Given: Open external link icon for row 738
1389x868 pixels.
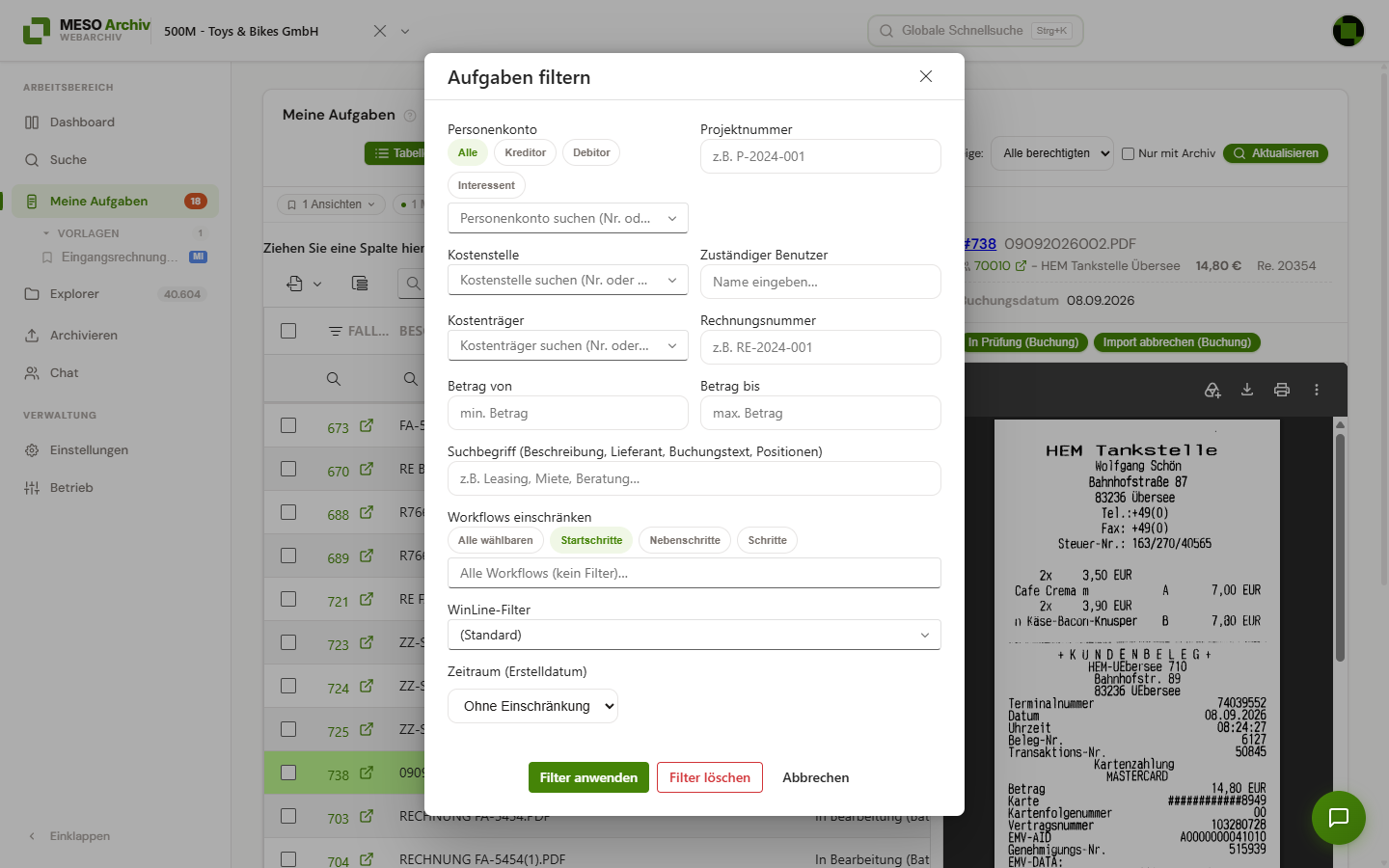Looking at the screenshot, I should point(367,773).
